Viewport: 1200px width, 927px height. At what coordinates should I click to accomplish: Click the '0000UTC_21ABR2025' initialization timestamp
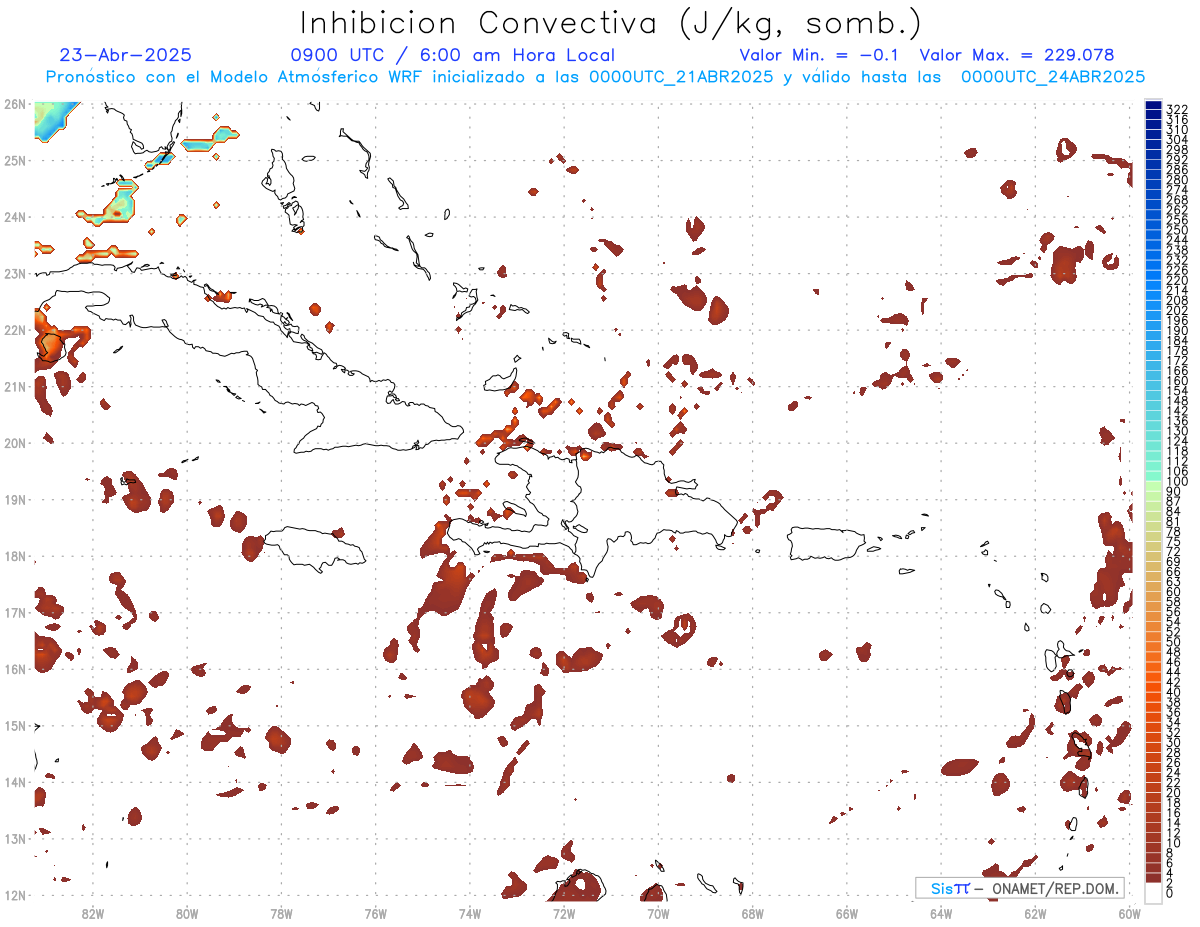[681, 77]
